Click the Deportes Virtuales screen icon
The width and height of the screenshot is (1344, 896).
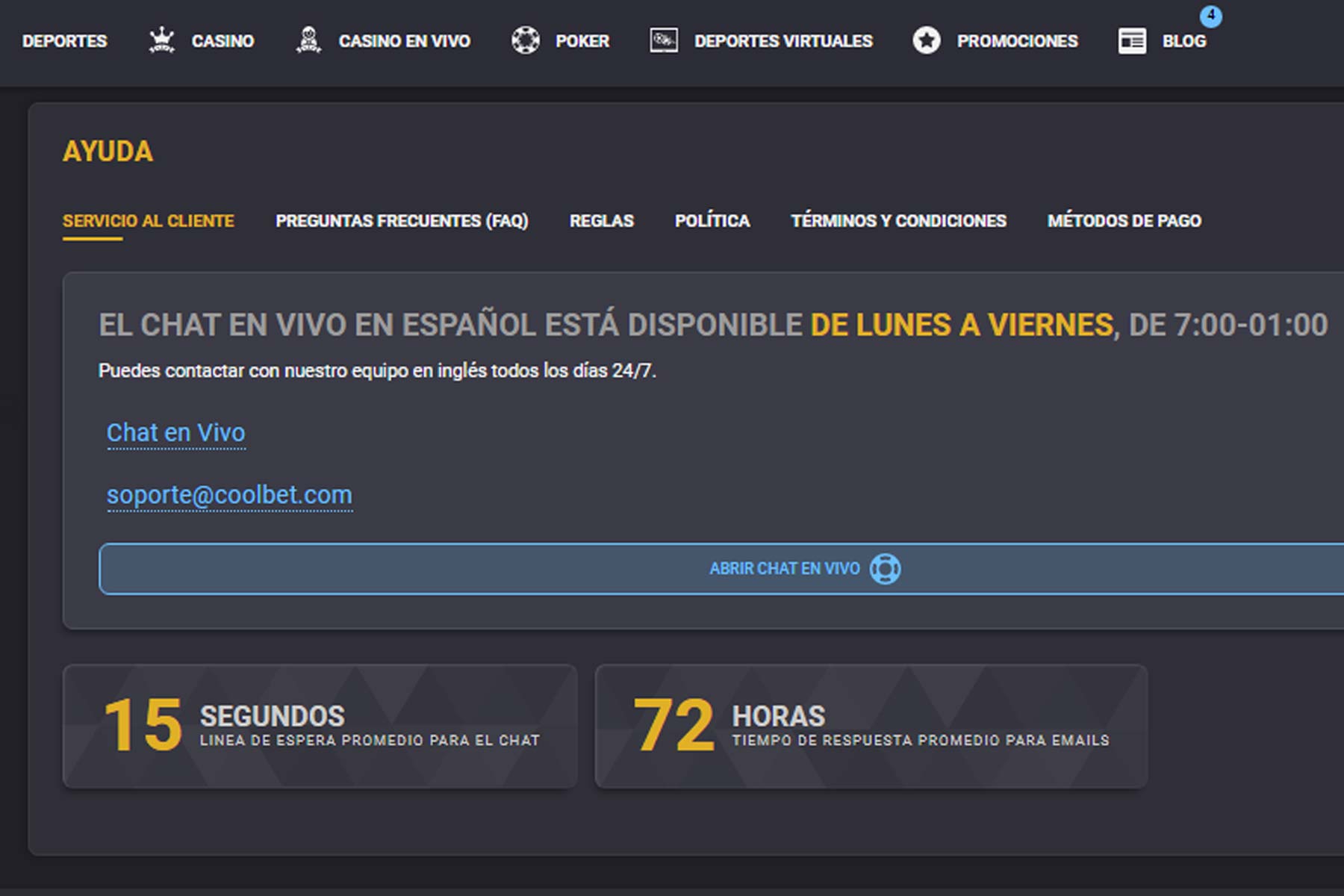pyautogui.click(x=663, y=40)
